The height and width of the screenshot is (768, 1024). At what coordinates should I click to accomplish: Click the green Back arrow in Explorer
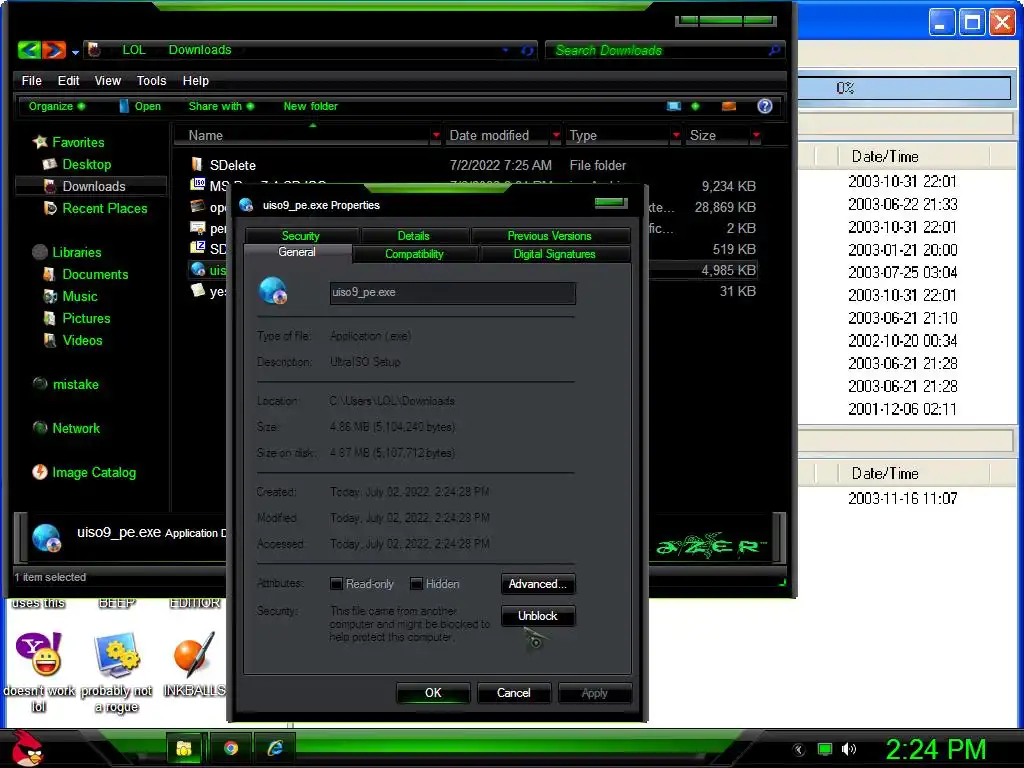pyautogui.click(x=29, y=50)
